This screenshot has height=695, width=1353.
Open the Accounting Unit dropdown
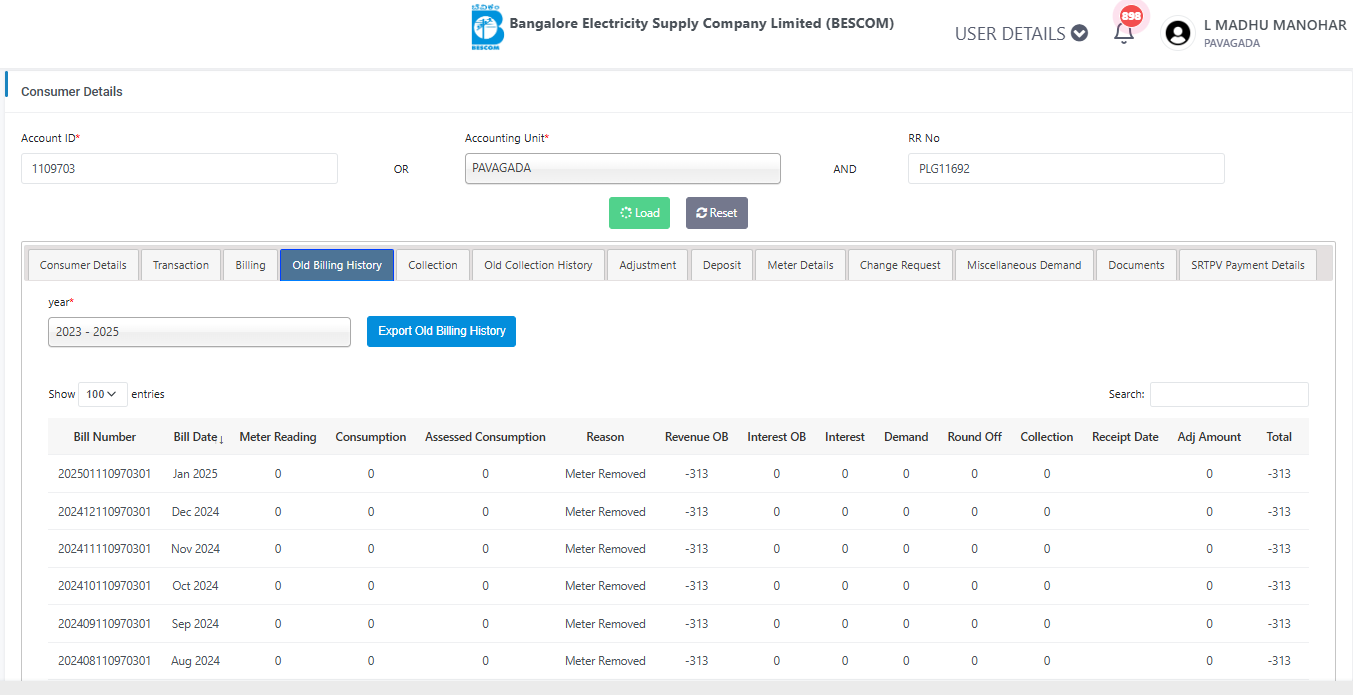coord(622,168)
